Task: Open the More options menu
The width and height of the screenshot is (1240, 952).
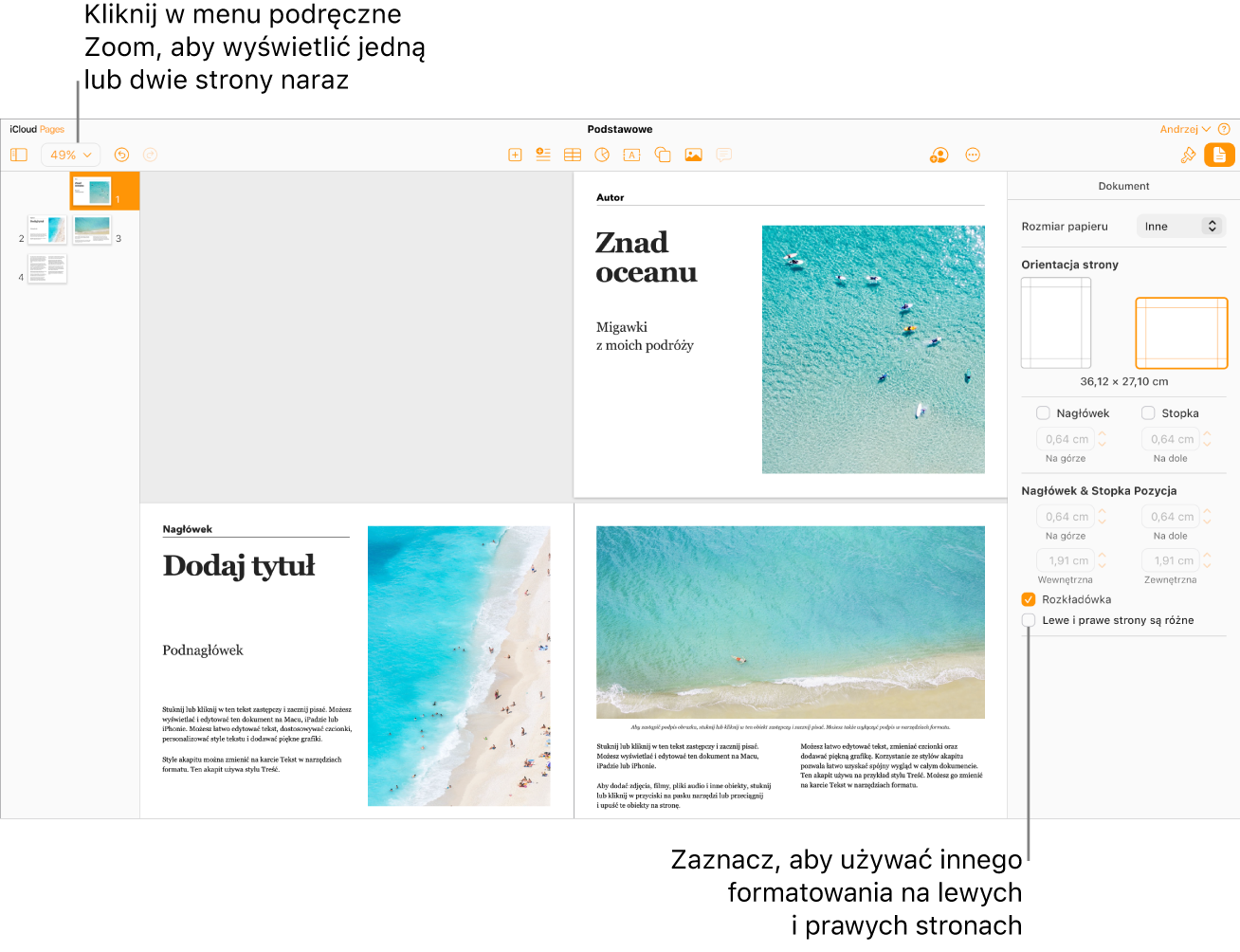Action: [x=973, y=155]
